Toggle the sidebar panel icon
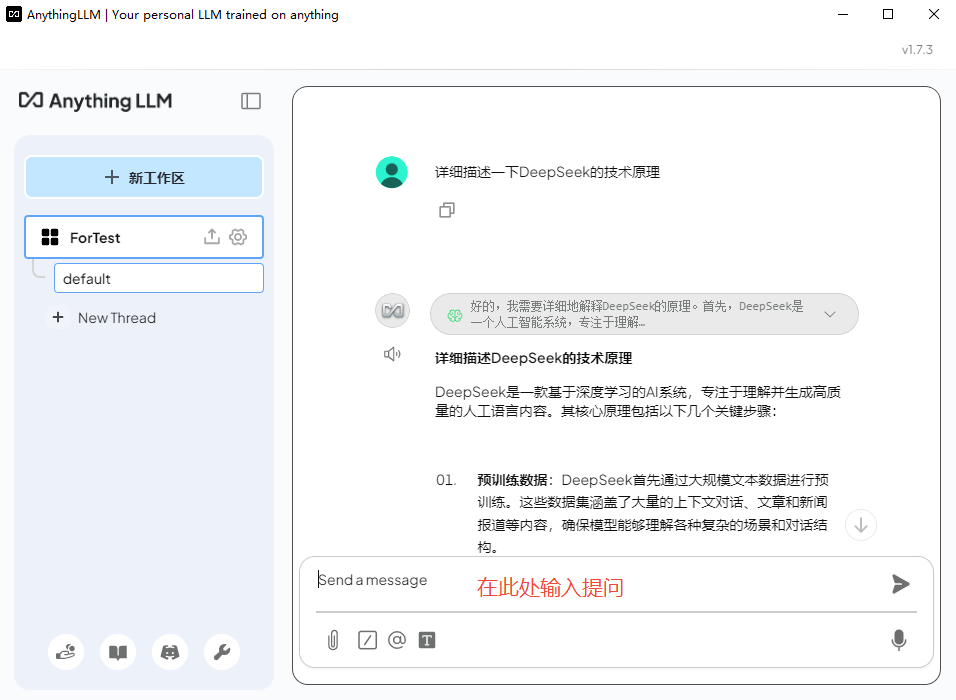956x700 pixels. point(251,101)
